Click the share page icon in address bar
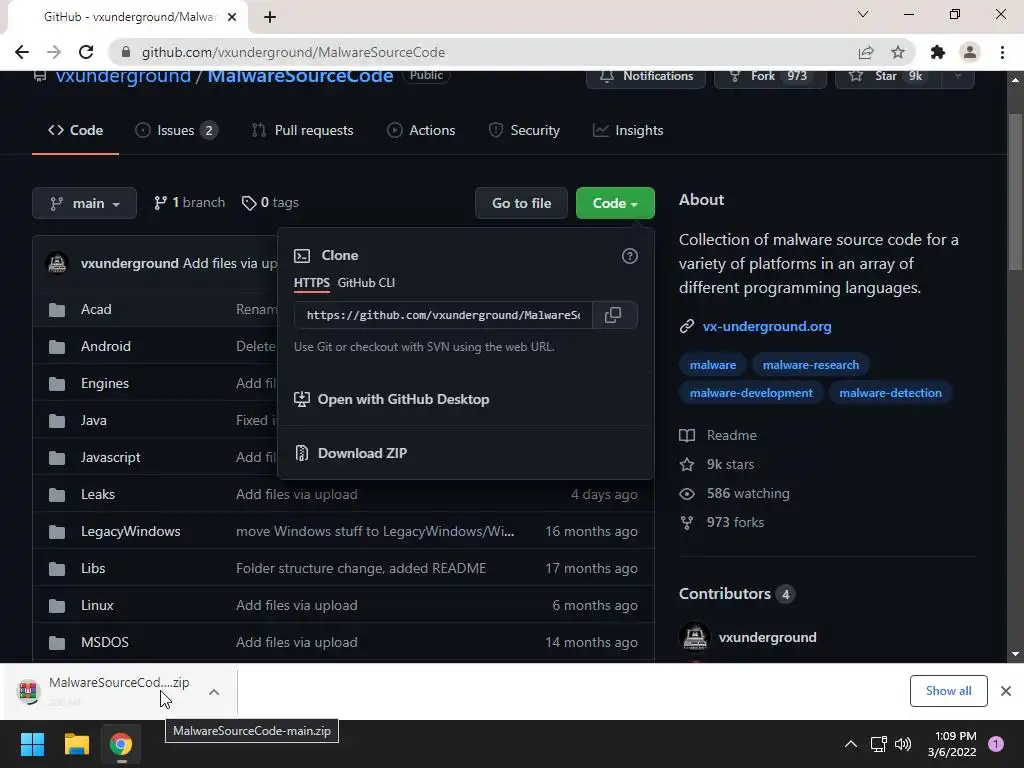Image resolution: width=1024 pixels, height=768 pixels. pyautogui.click(x=866, y=52)
